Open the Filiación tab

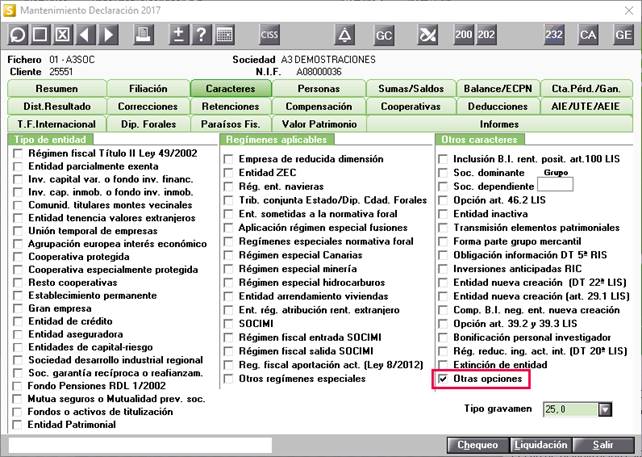(x=148, y=88)
